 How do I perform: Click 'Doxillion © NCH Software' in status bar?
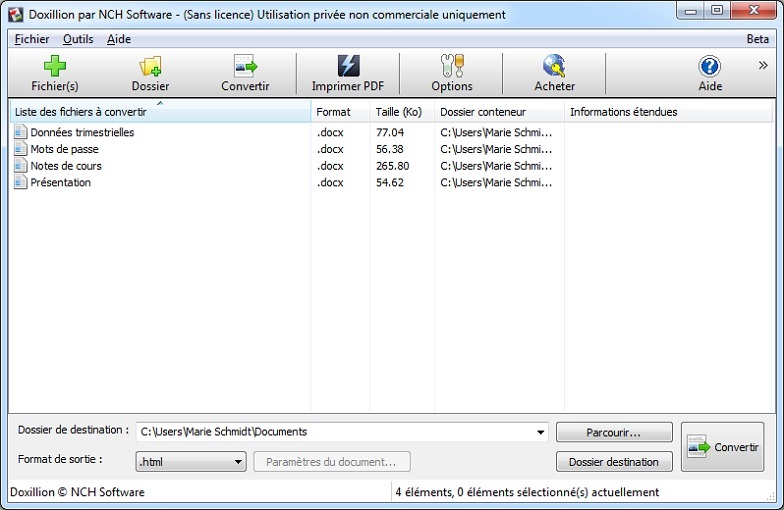(78, 492)
